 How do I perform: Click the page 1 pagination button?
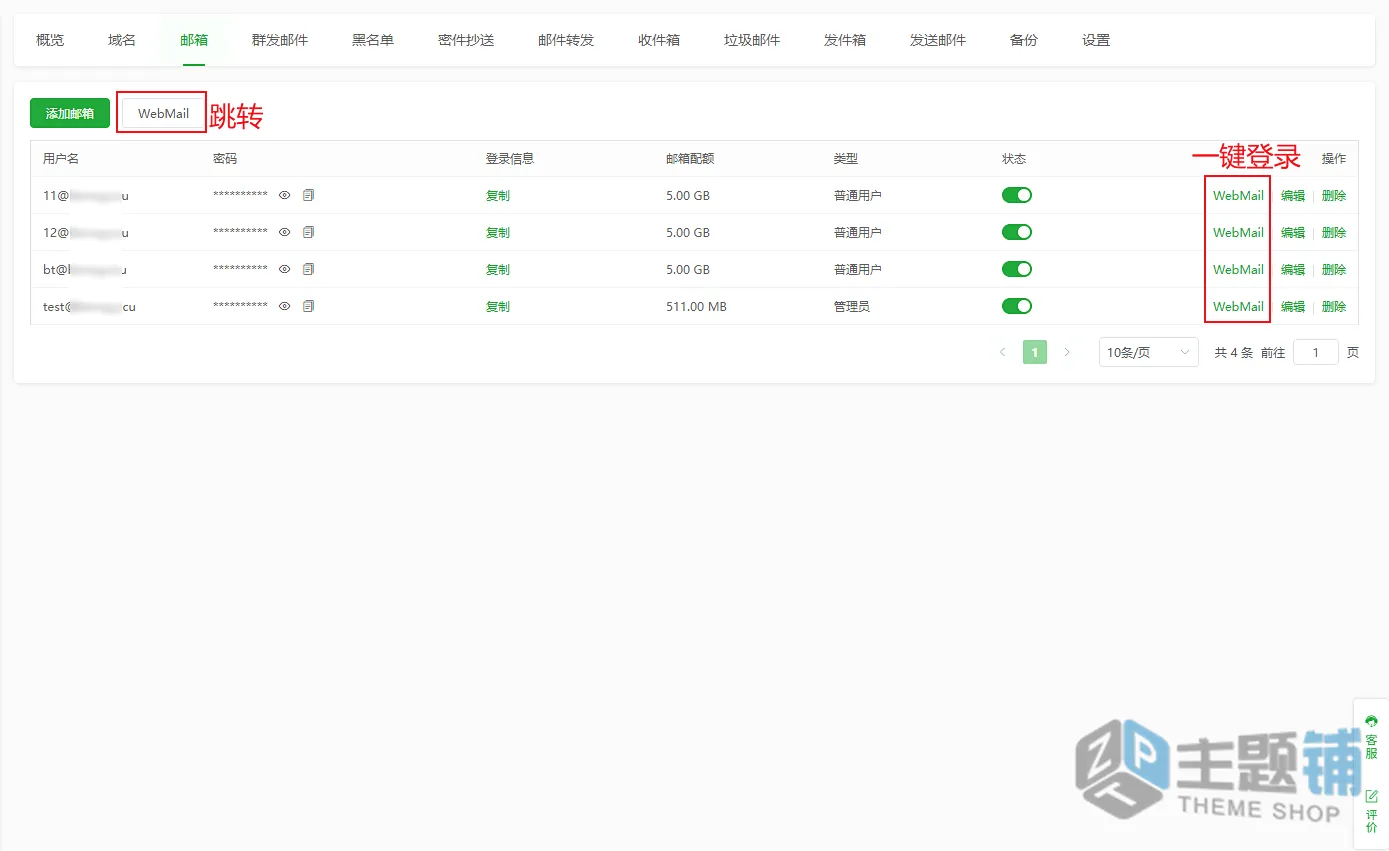1035,352
